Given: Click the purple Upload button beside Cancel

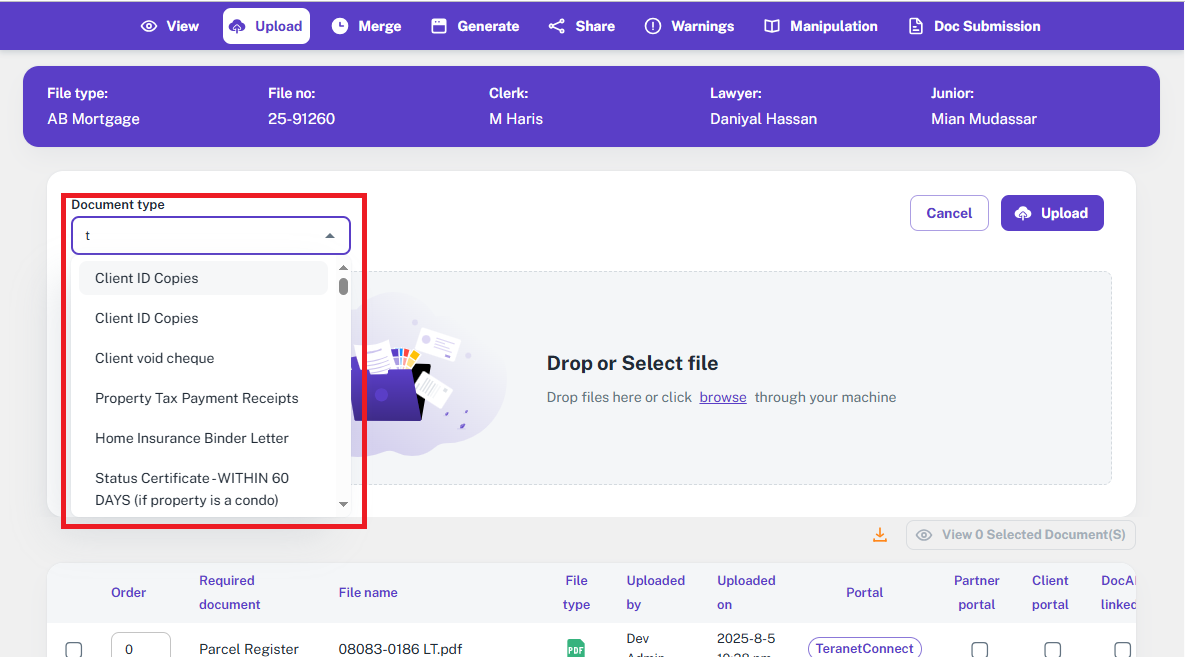Looking at the screenshot, I should (1052, 213).
